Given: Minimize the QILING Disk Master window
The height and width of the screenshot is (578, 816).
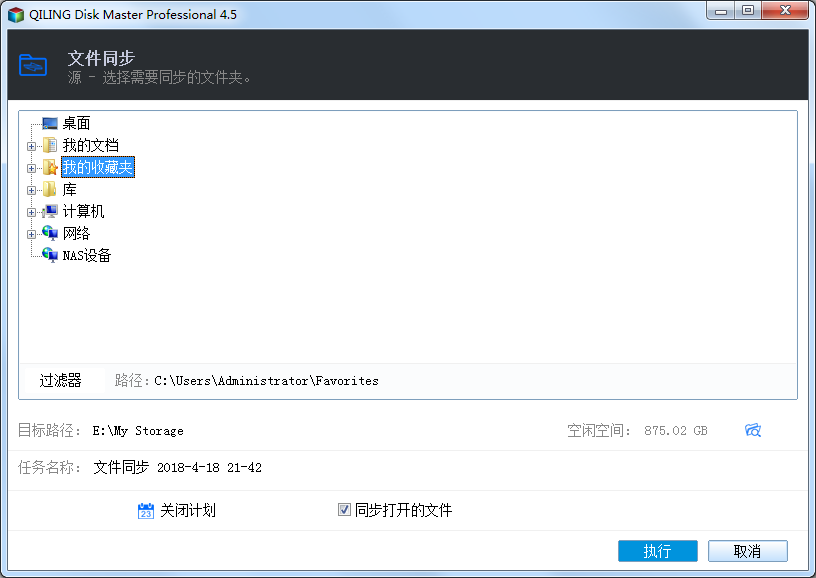Looking at the screenshot, I should click(x=721, y=11).
